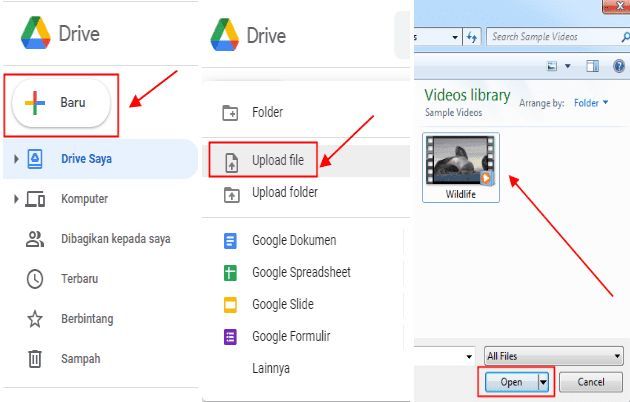Click the refresh arrows button
Viewport: 630px width, 402px height.
pyautogui.click(x=472, y=37)
